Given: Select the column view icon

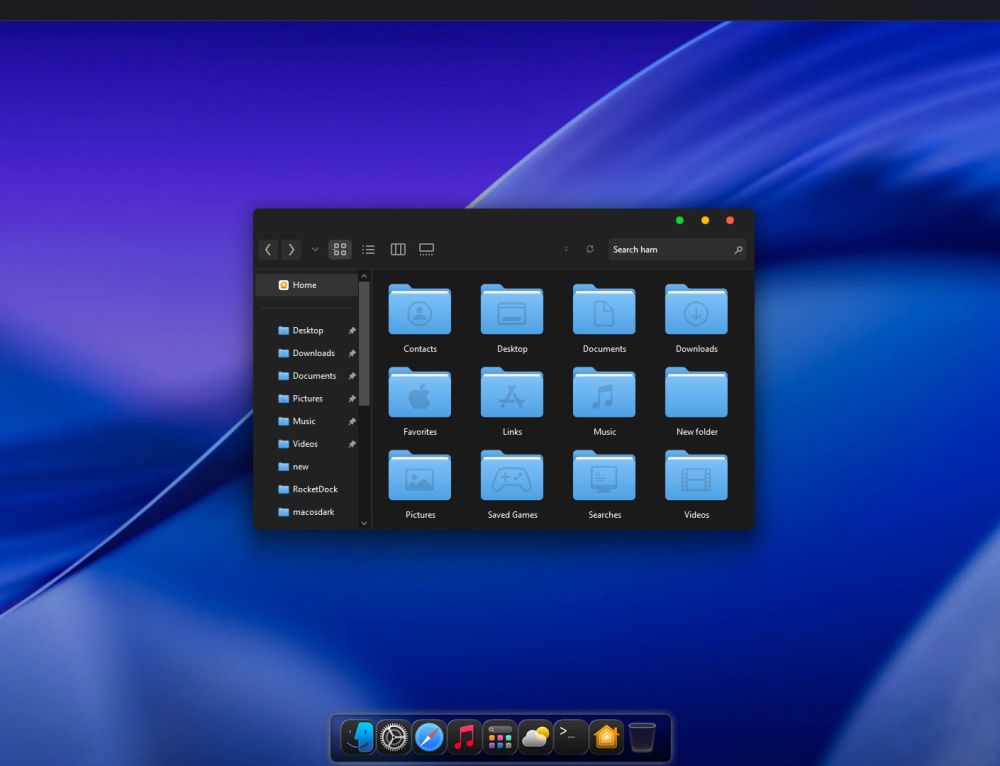Looking at the screenshot, I should click(x=398, y=249).
